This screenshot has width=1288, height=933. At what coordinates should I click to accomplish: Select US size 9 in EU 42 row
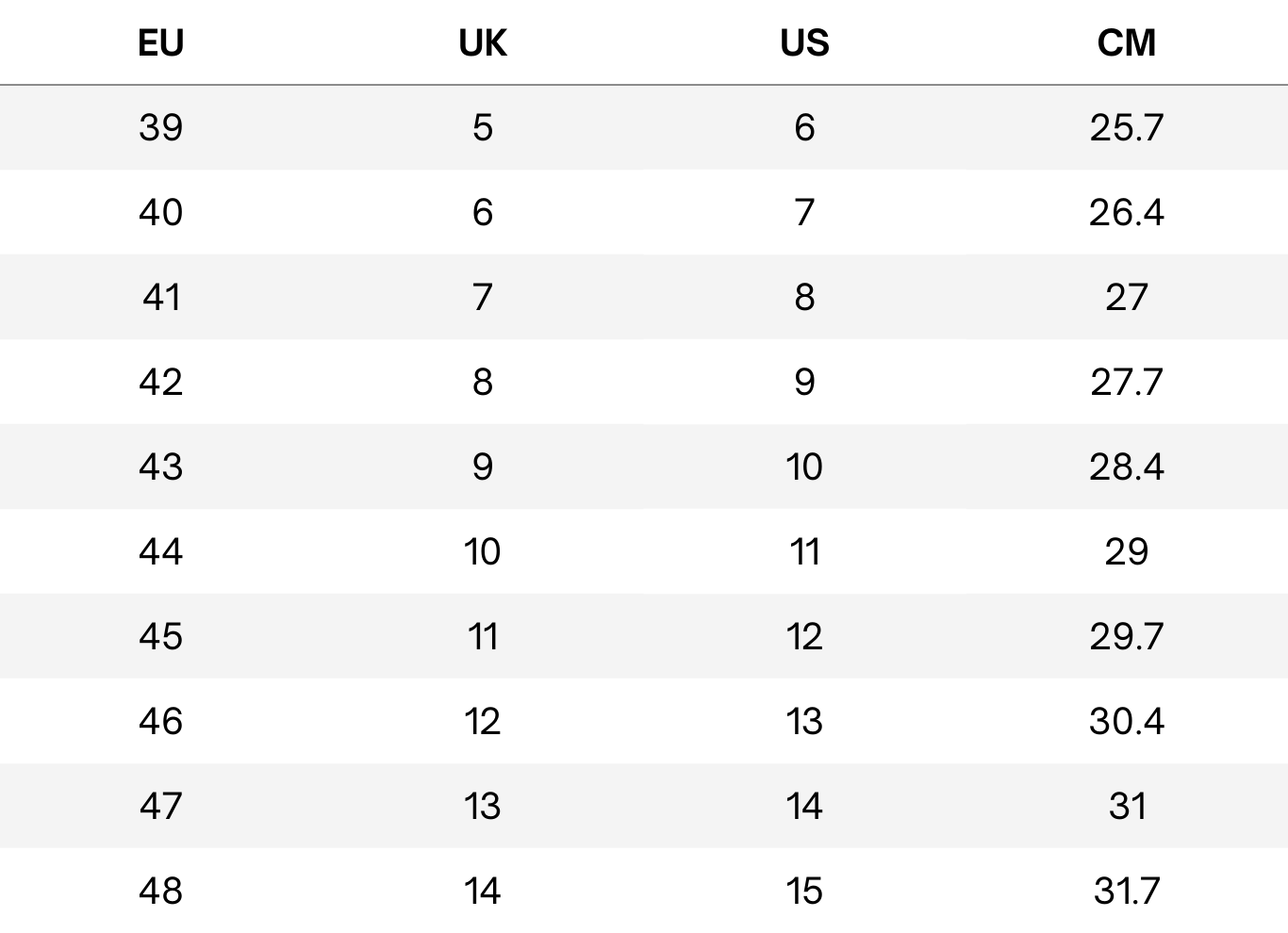(804, 383)
